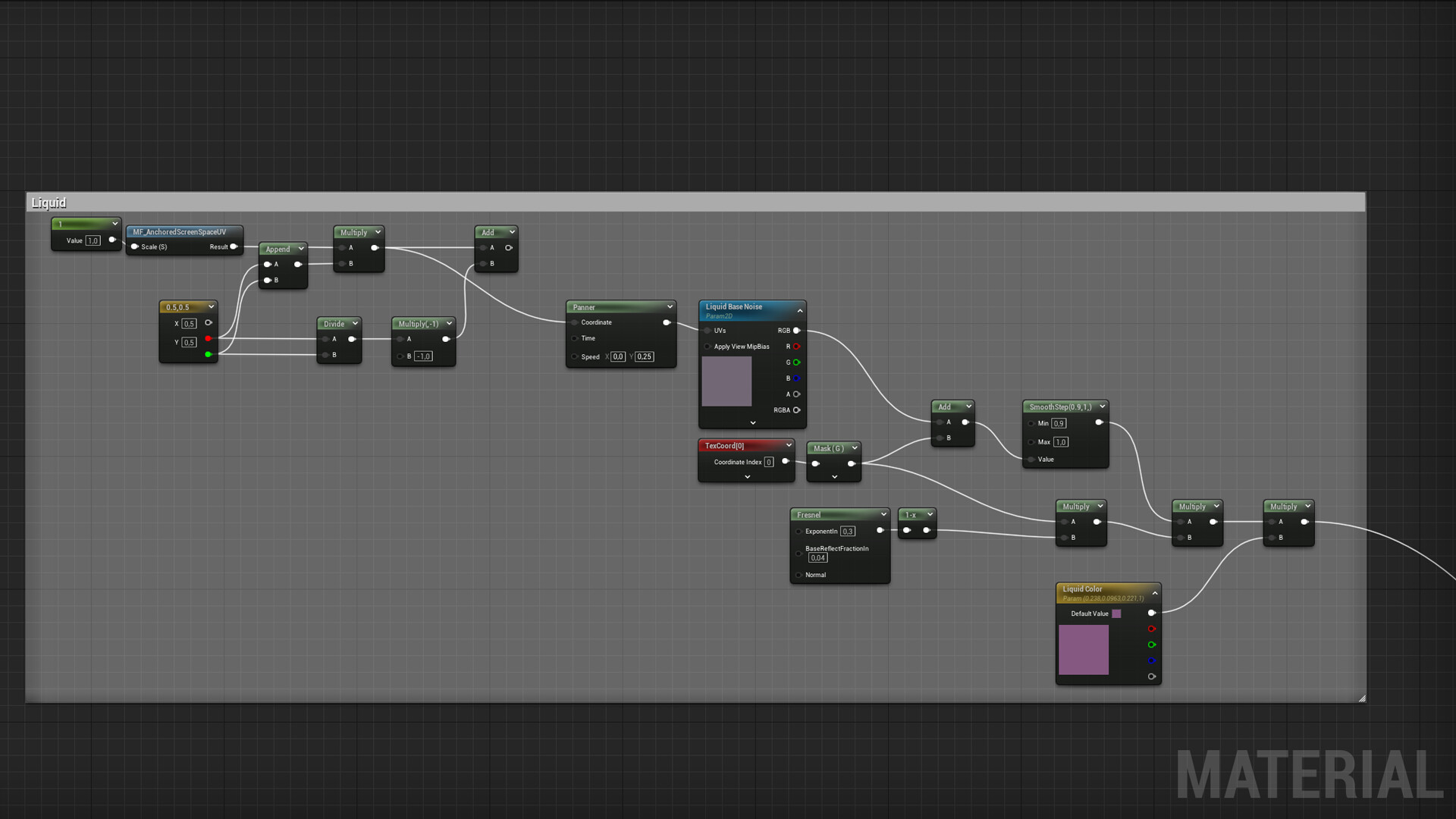
Task: Click the Liquid comment box resize handle
Action: [x=1362, y=698]
